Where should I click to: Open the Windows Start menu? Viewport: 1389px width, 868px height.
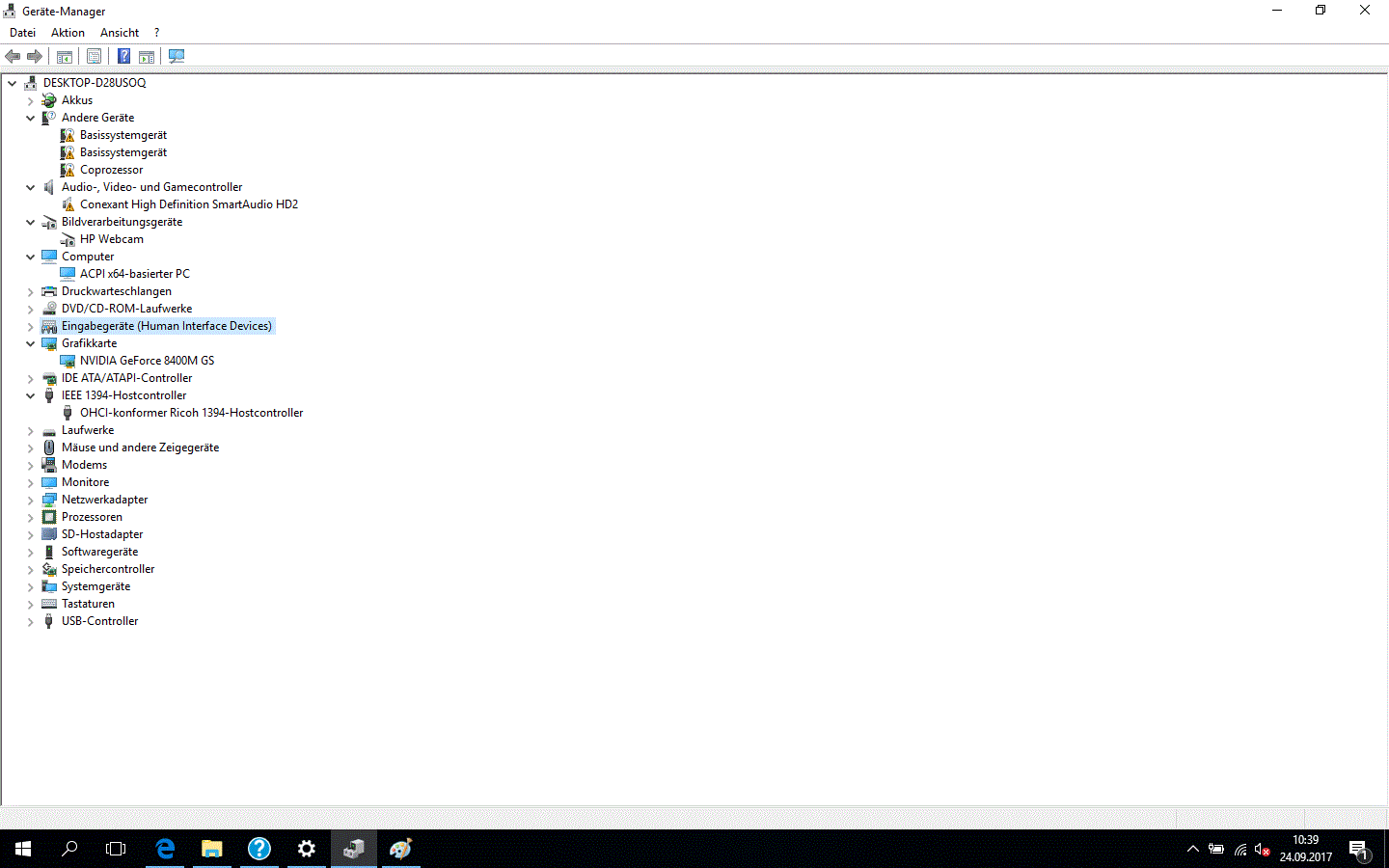(23, 849)
